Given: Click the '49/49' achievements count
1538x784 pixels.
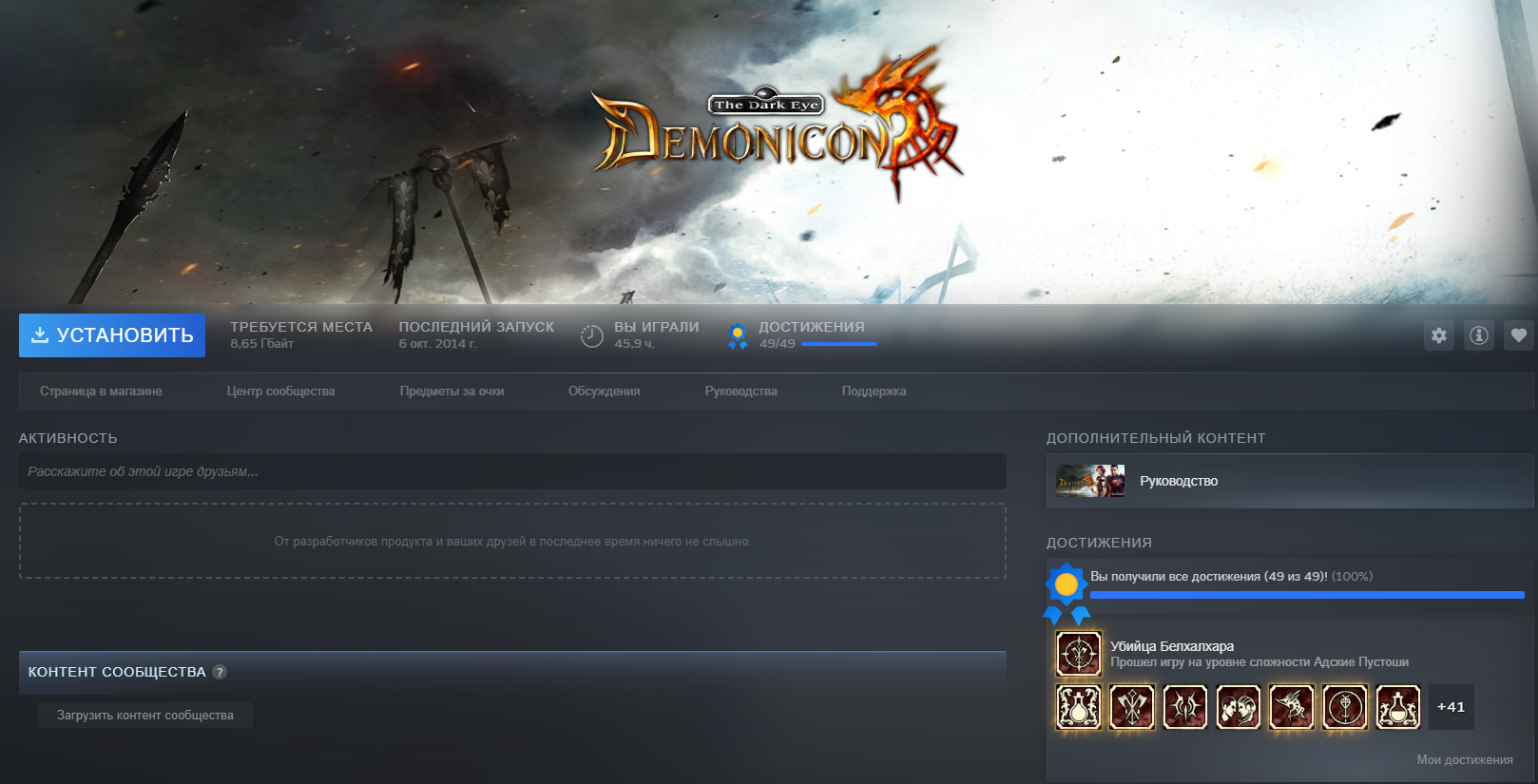Looking at the screenshot, I should (778, 344).
